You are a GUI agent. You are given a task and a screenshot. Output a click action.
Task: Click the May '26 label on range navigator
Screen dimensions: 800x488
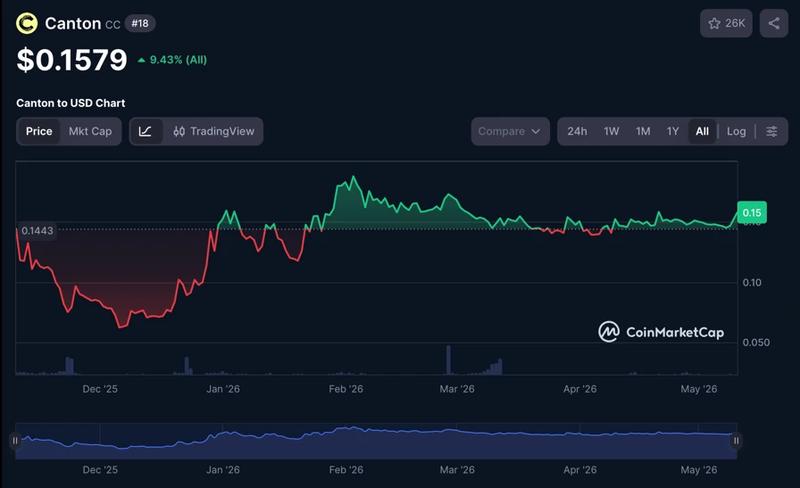tap(698, 470)
